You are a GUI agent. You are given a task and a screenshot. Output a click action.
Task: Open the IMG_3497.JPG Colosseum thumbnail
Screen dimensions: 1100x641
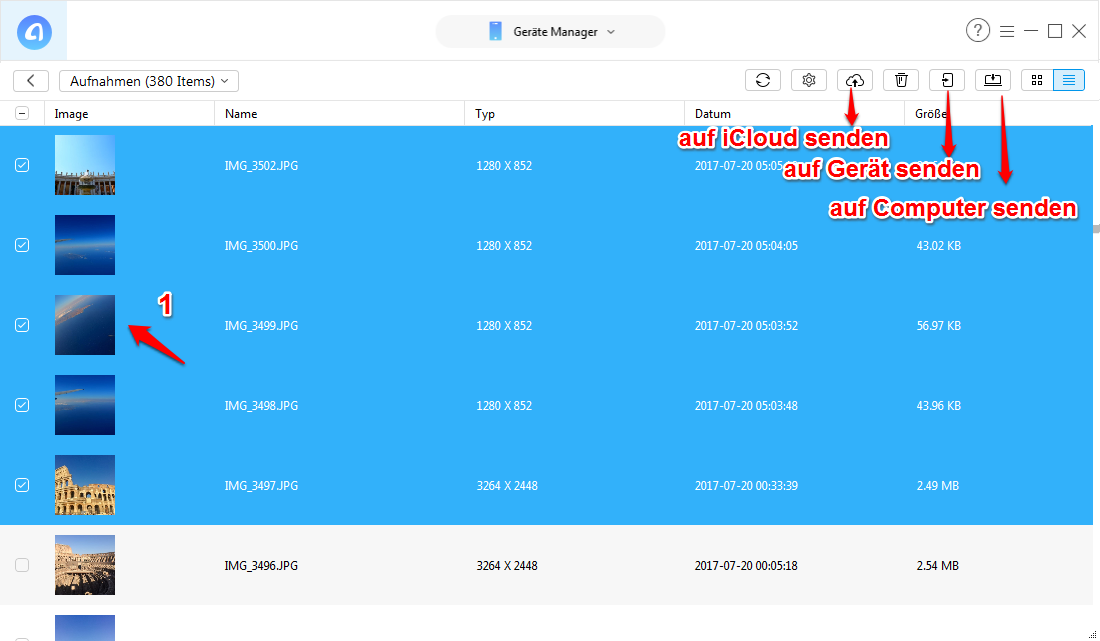click(x=85, y=485)
